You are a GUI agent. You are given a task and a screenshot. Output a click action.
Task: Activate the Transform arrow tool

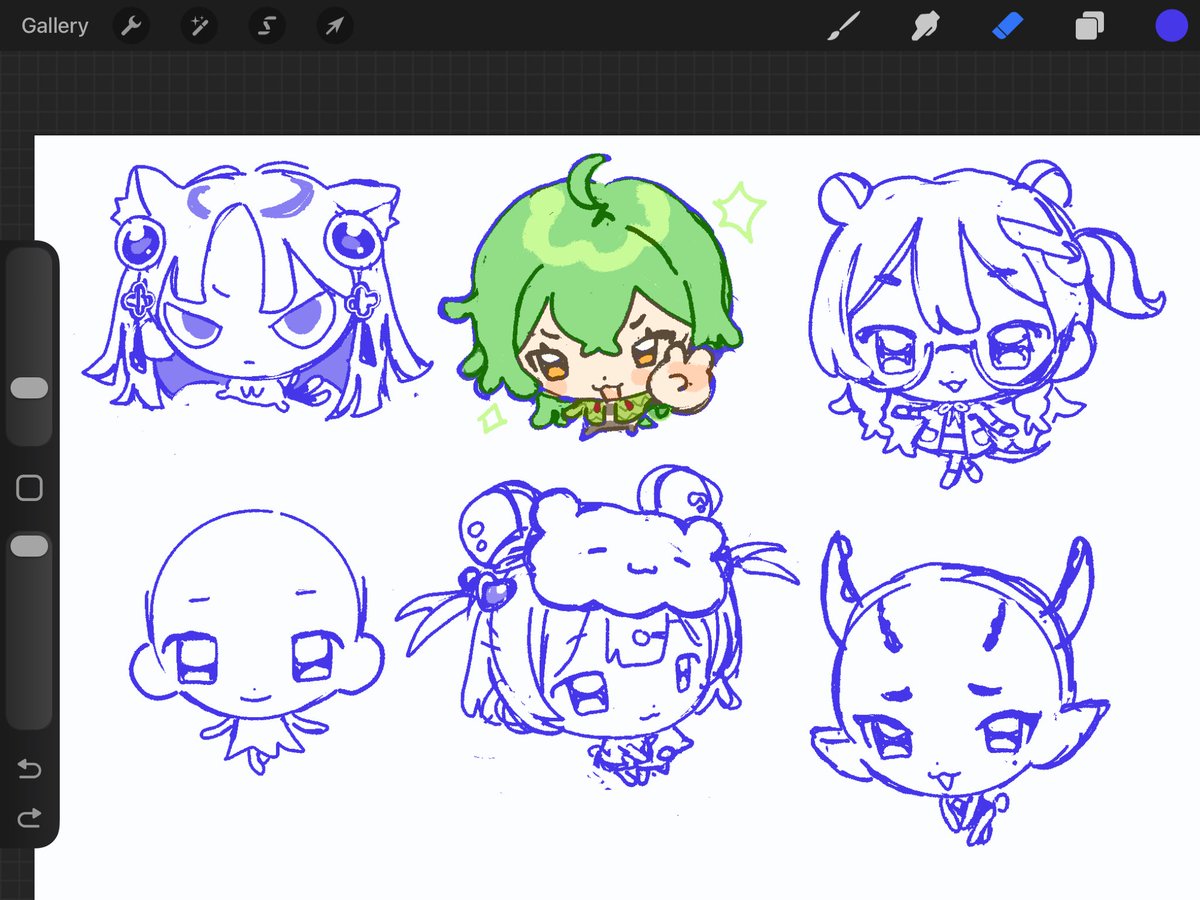tap(334, 26)
